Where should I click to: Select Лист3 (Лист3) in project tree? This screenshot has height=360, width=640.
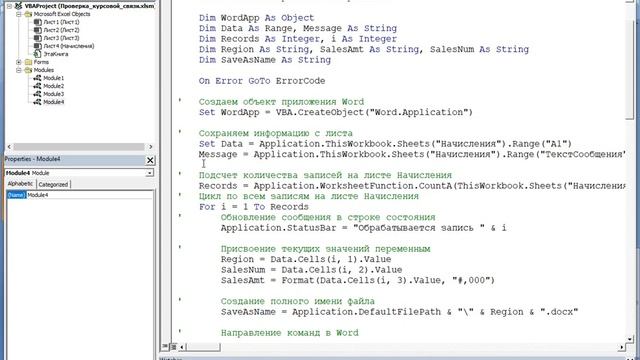61,38
